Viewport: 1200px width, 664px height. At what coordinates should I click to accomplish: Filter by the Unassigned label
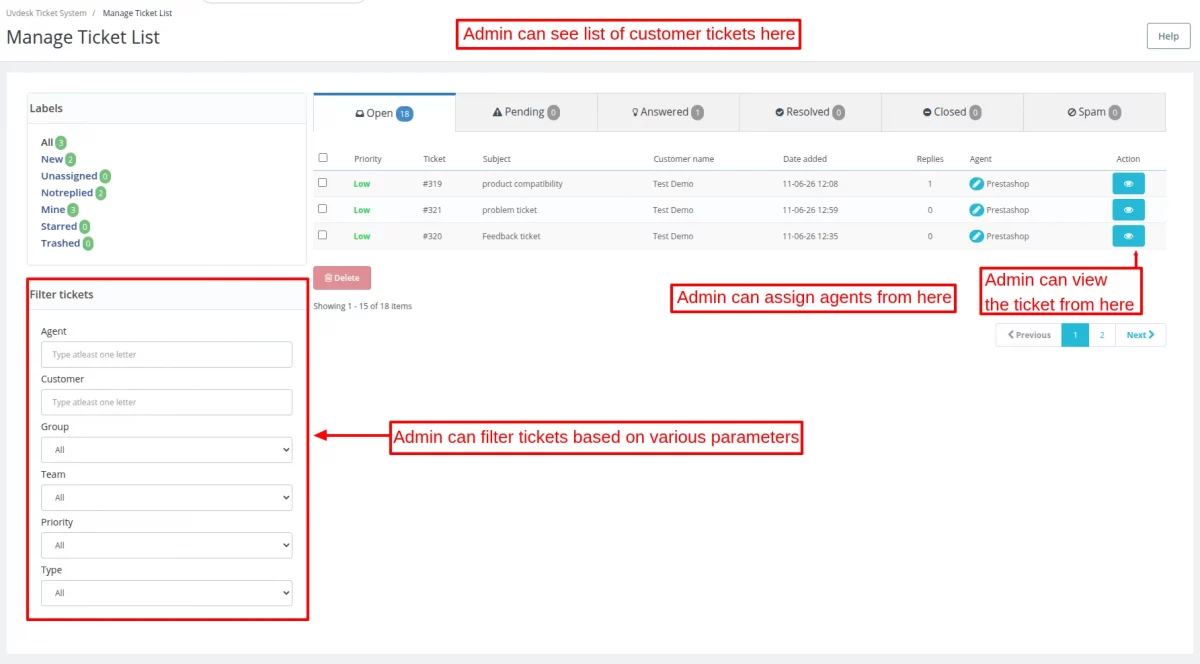[x=69, y=176]
